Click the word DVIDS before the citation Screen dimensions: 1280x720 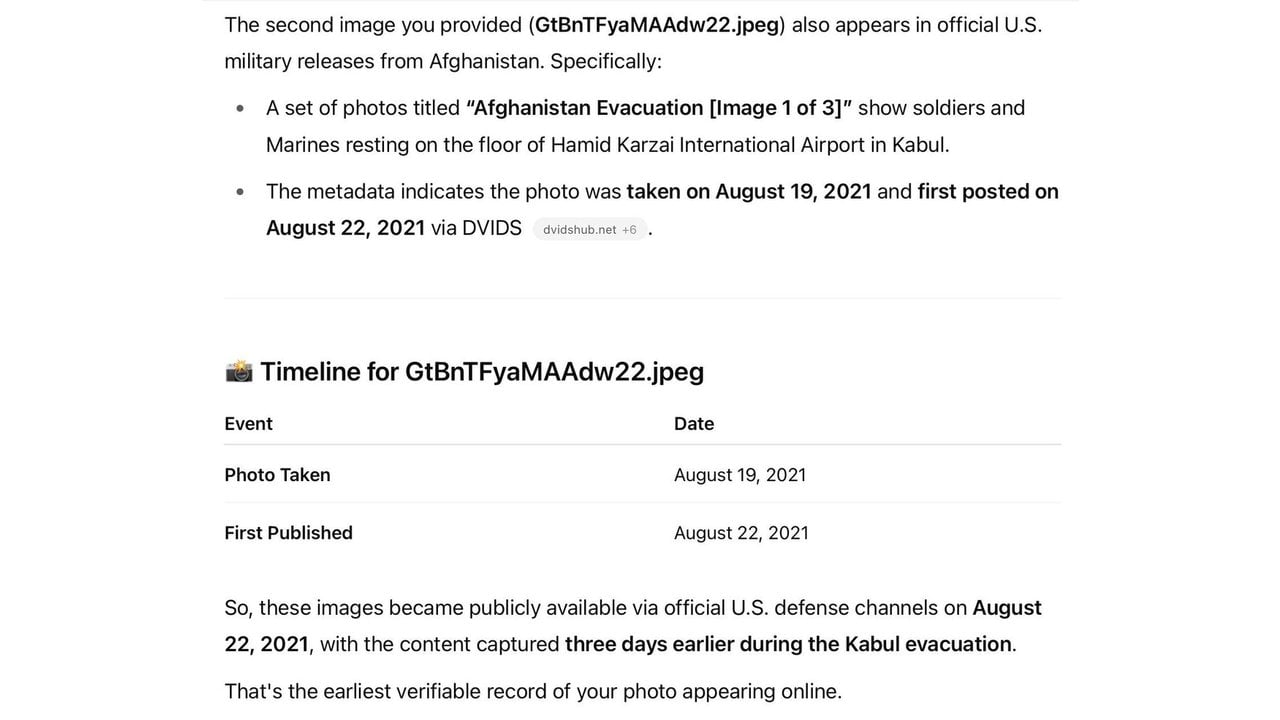pos(492,228)
